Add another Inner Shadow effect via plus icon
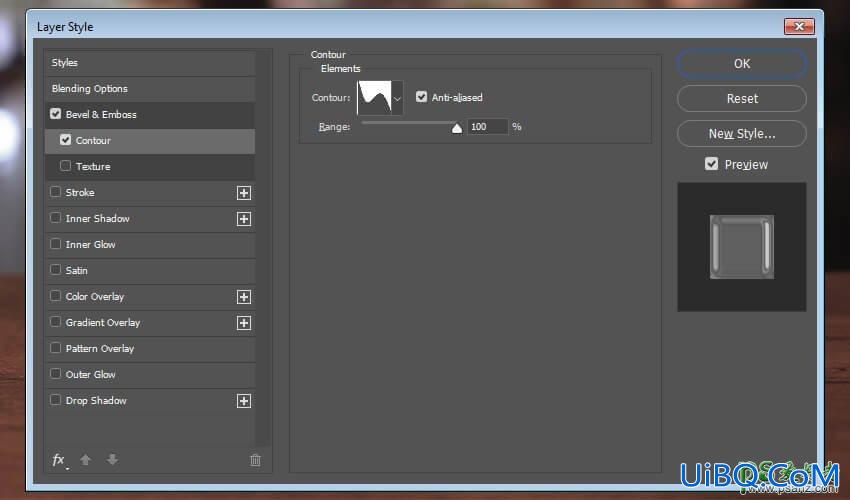This screenshot has width=850, height=500. coord(244,219)
